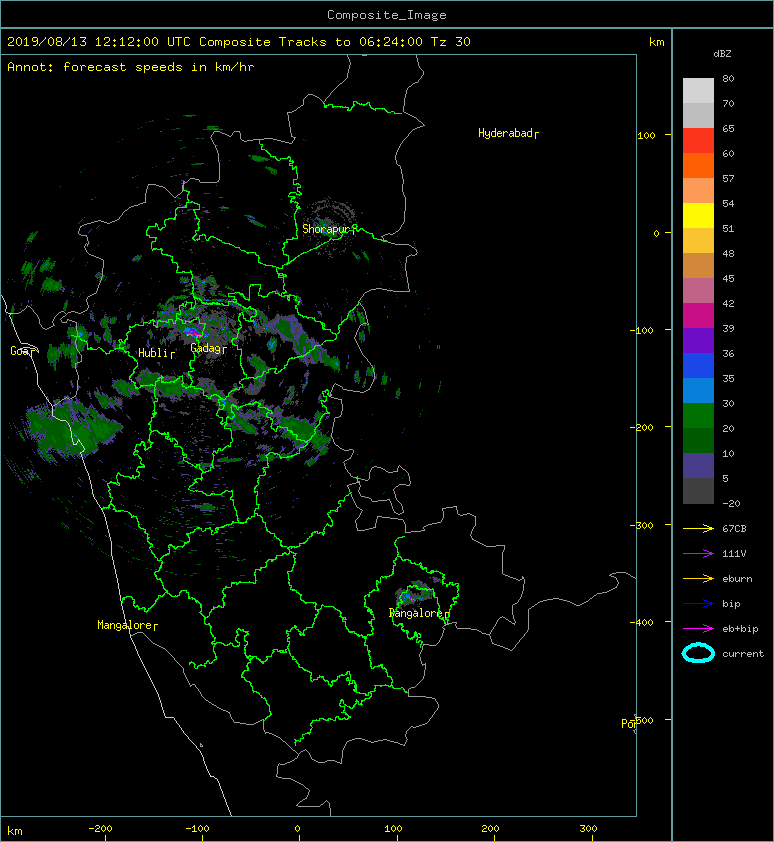Click the -300 tick on the vertical km axis

click(641, 525)
